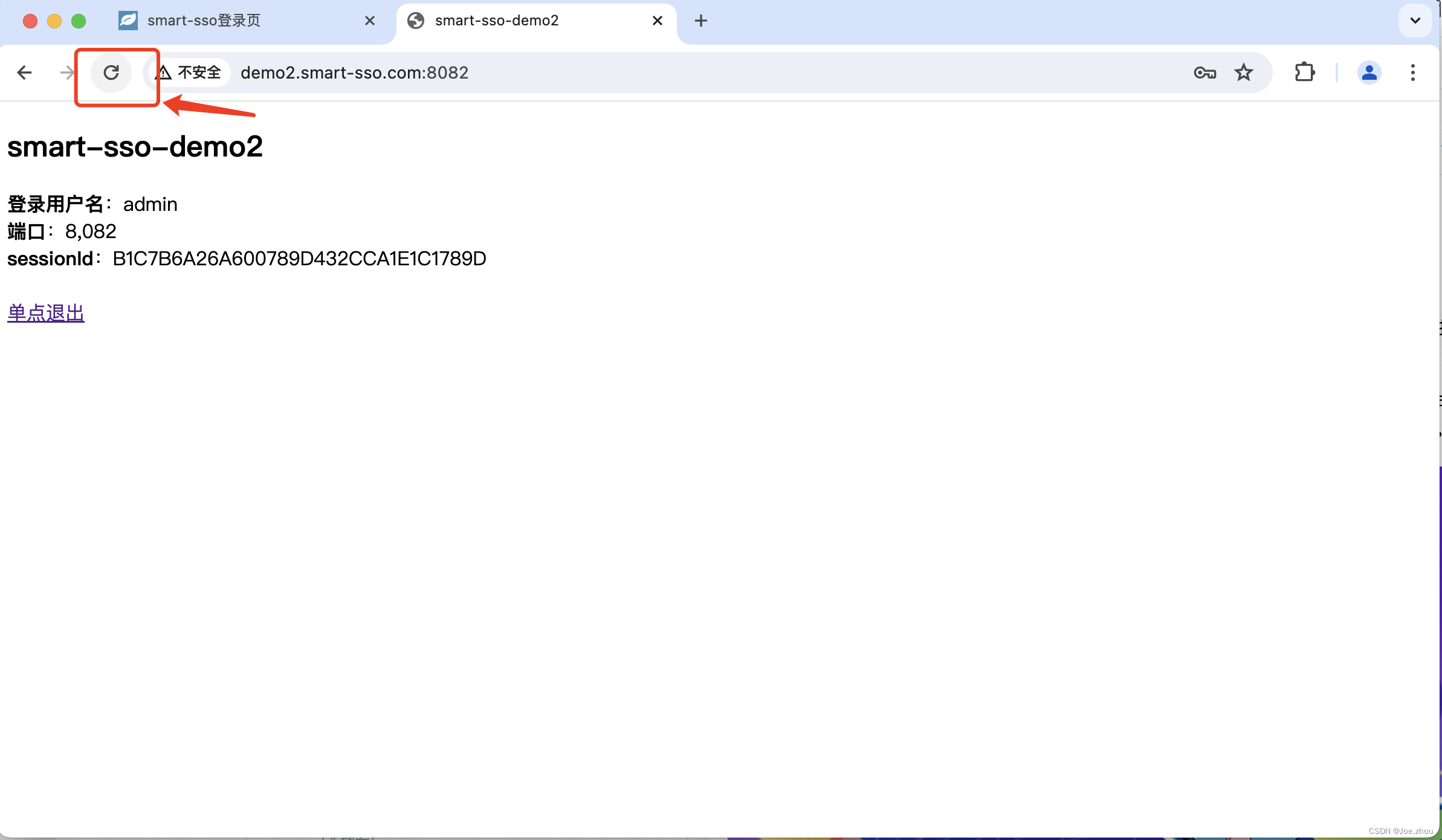Click the browser reload button
Image resolution: width=1442 pixels, height=840 pixels.
click(111, 73)
